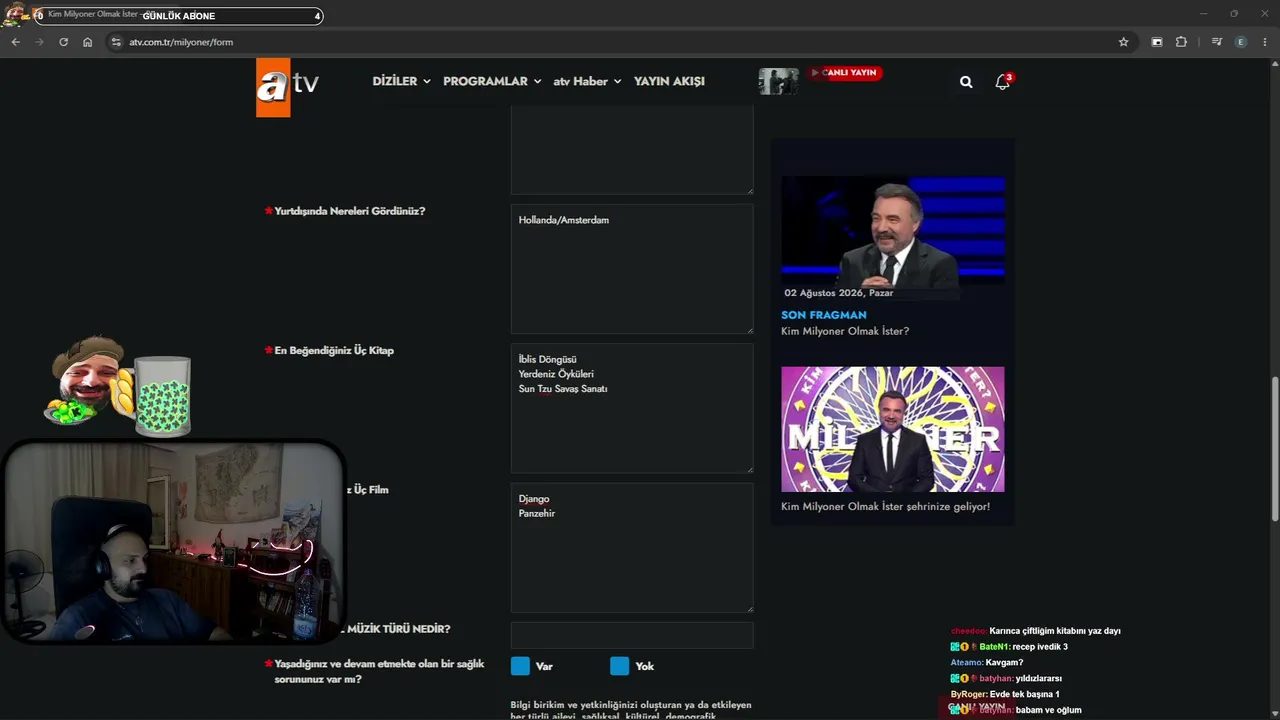Click the chat message 'Evde tek başına 1'
The width and height of the screenshot is (1280, 720).
pyautogui.click(x=1024, y=694)
